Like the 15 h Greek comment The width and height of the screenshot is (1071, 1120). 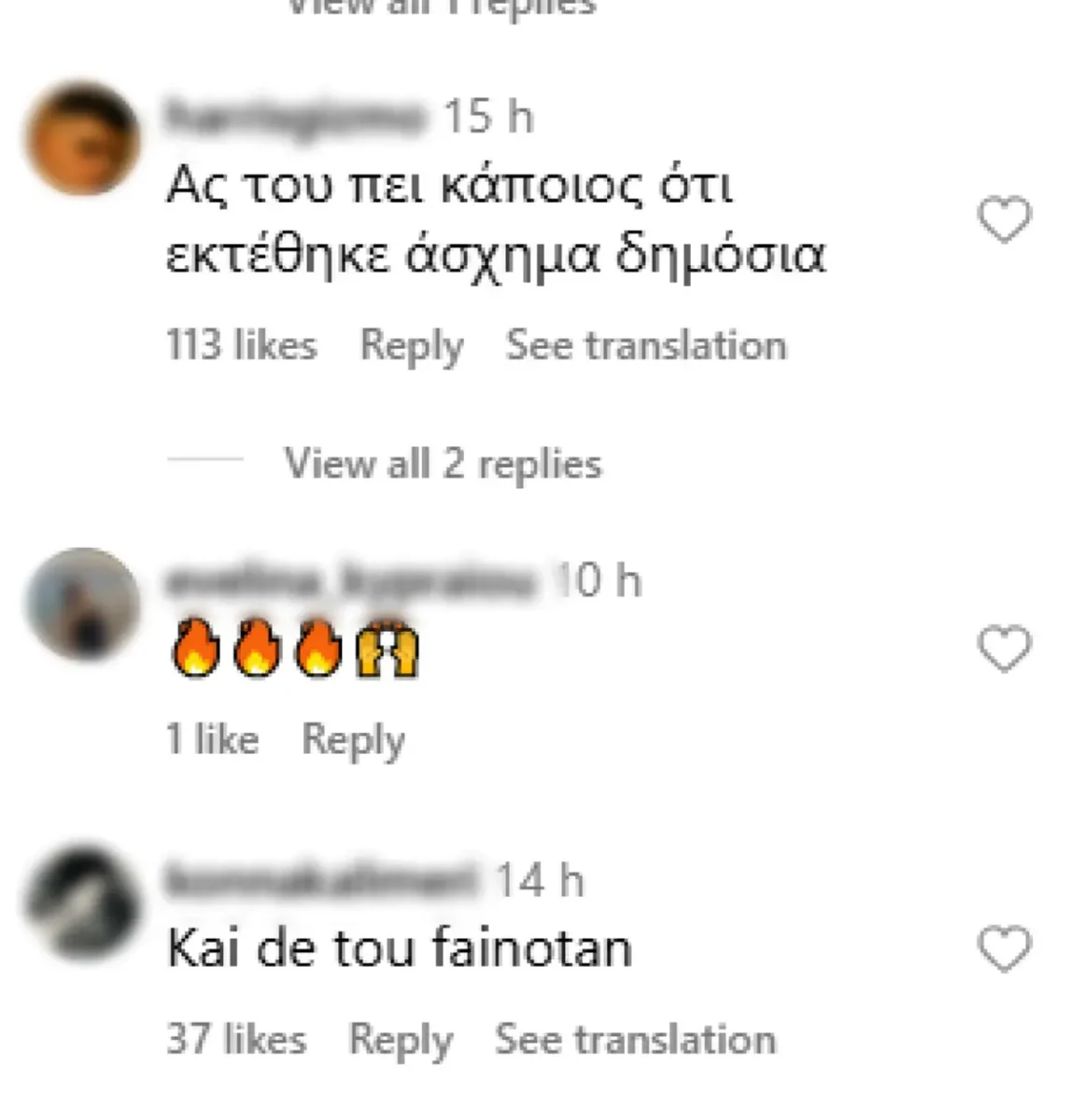[1004, 220]
